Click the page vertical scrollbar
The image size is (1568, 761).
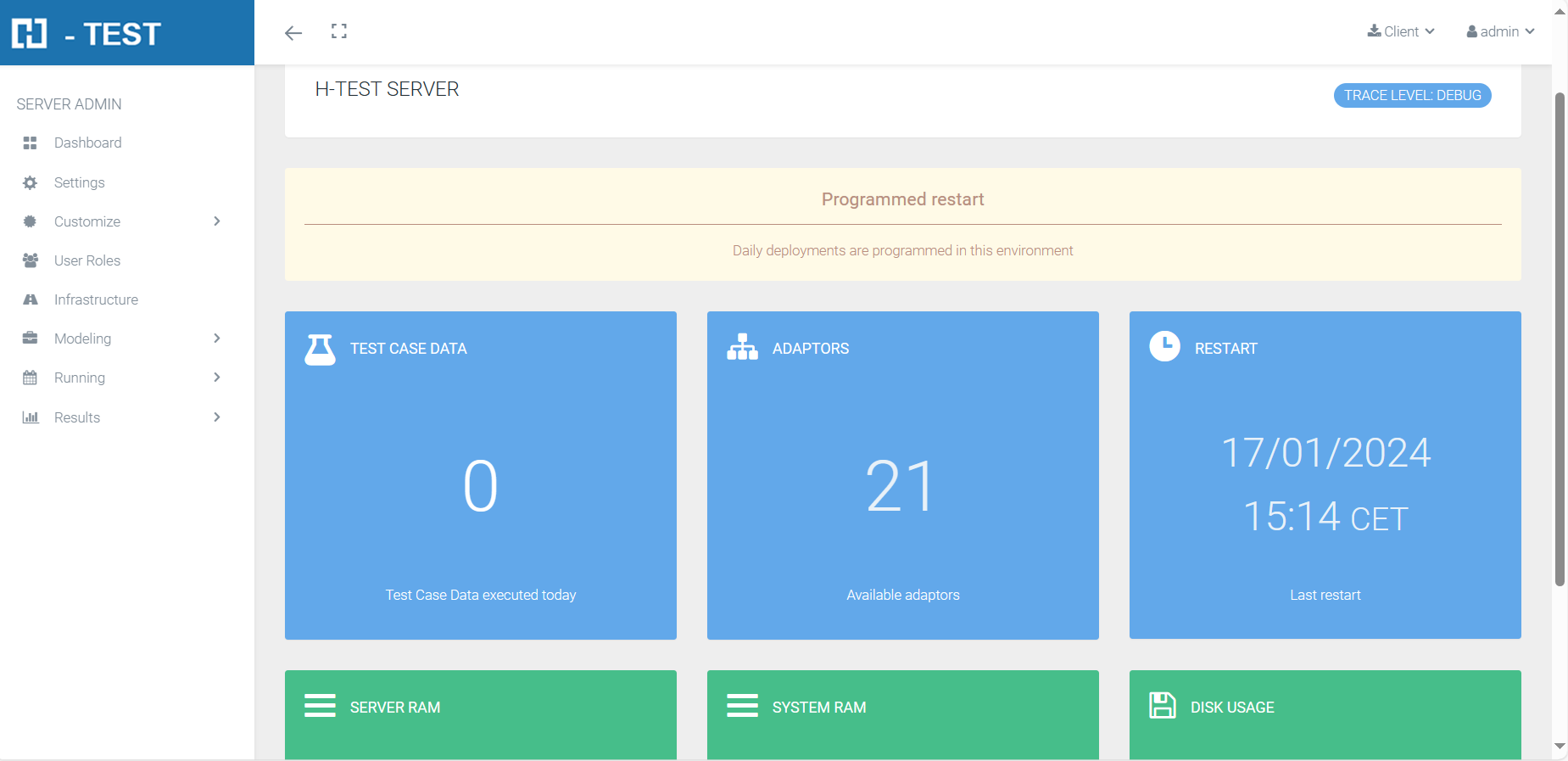coord(1559,339)
